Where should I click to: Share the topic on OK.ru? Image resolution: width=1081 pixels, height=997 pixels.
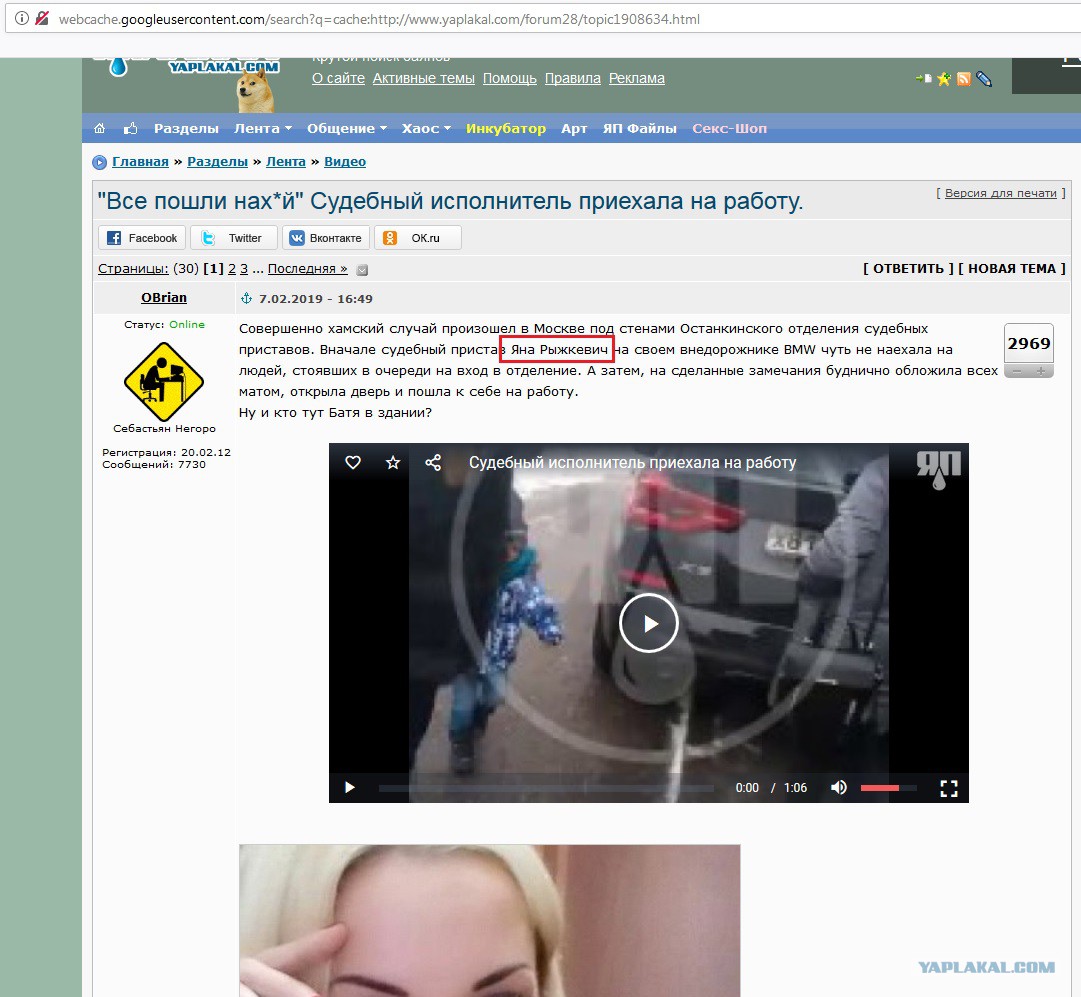click(418, 238)
